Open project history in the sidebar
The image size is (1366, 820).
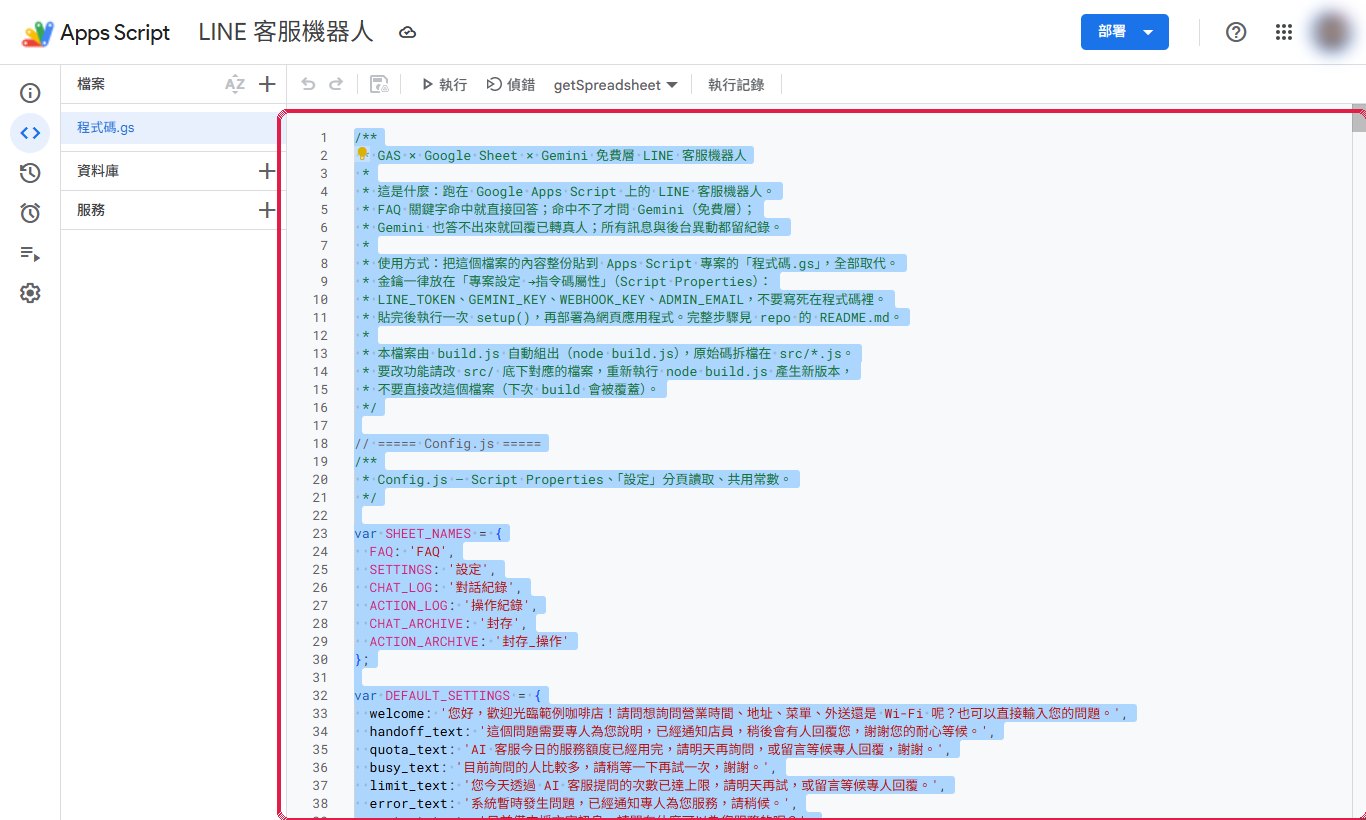30,173
